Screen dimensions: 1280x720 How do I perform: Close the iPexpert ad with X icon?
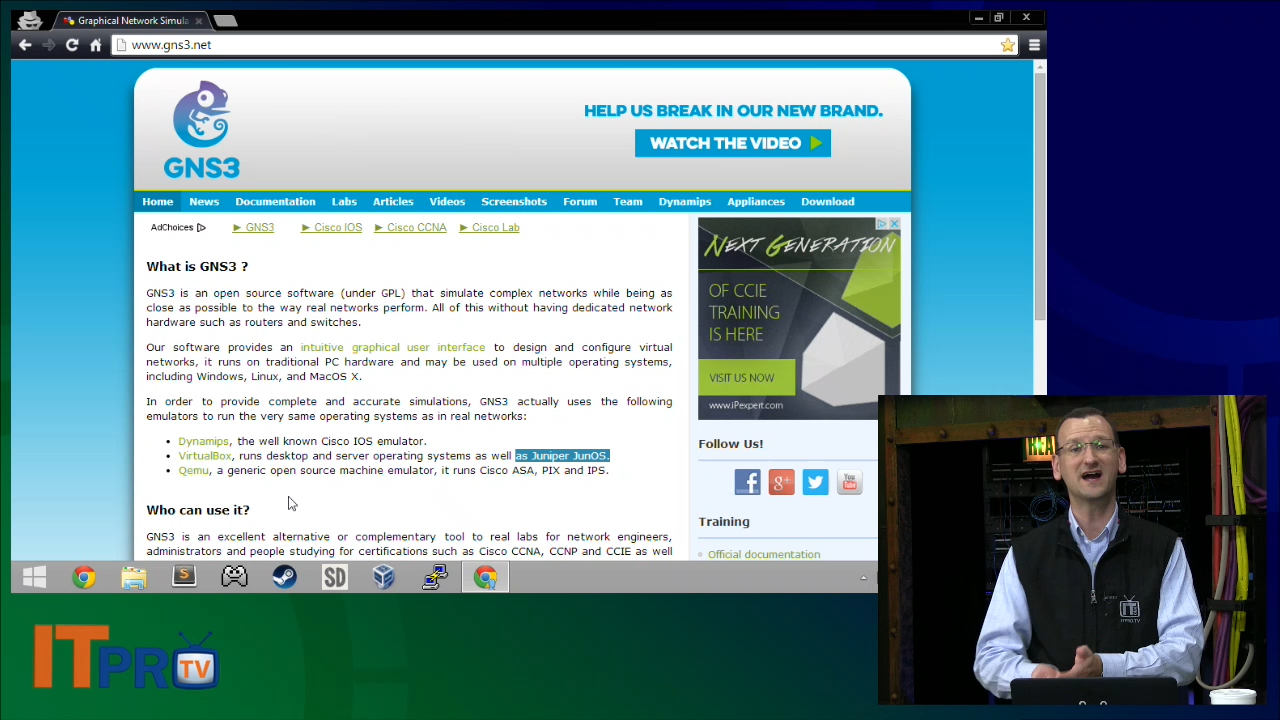tap(894, 224)
